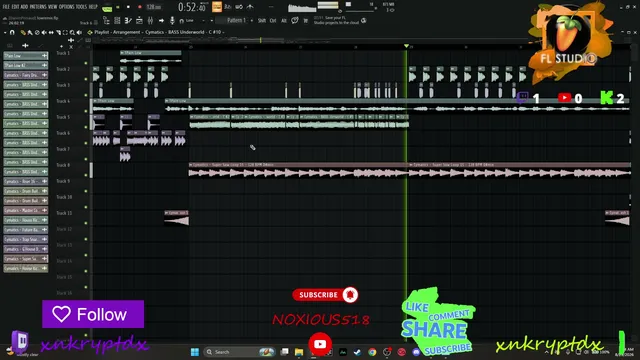The width and height of the screenshot is (640, 360).
Task: Select the Slice tool in playlist toolbar
Action: (x=58, y=32)
